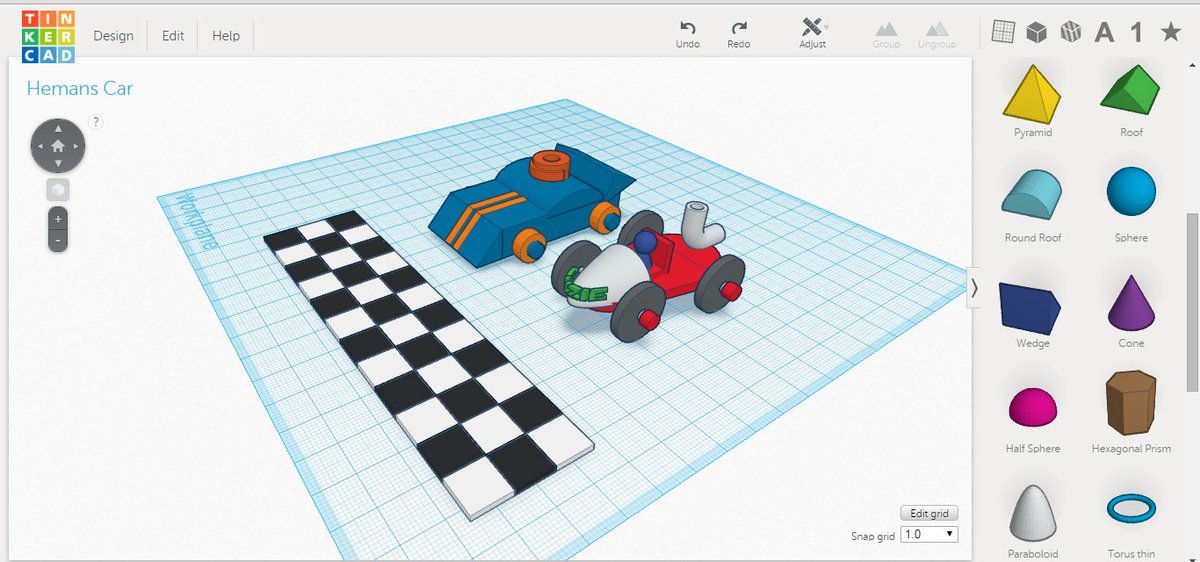This screenshot has width=1200, height=562.
Task: Zoom out with the minus button
Action: click(x=58, y=241)
